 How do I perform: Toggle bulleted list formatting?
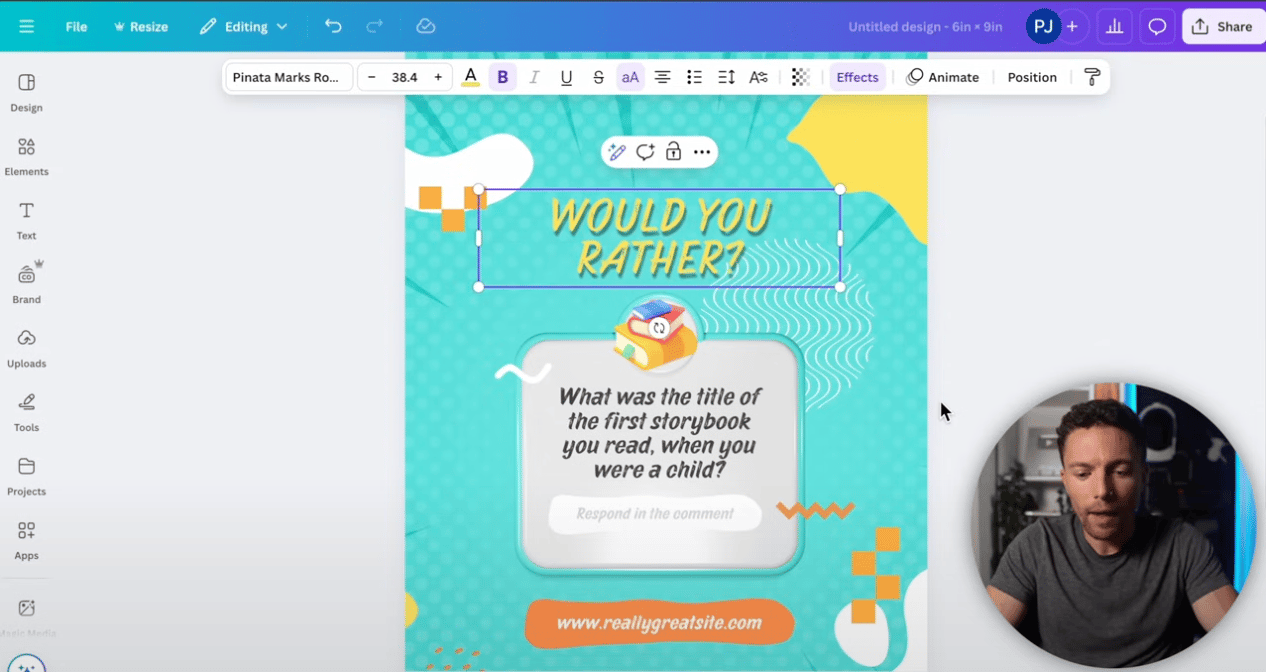pos(694,77)
